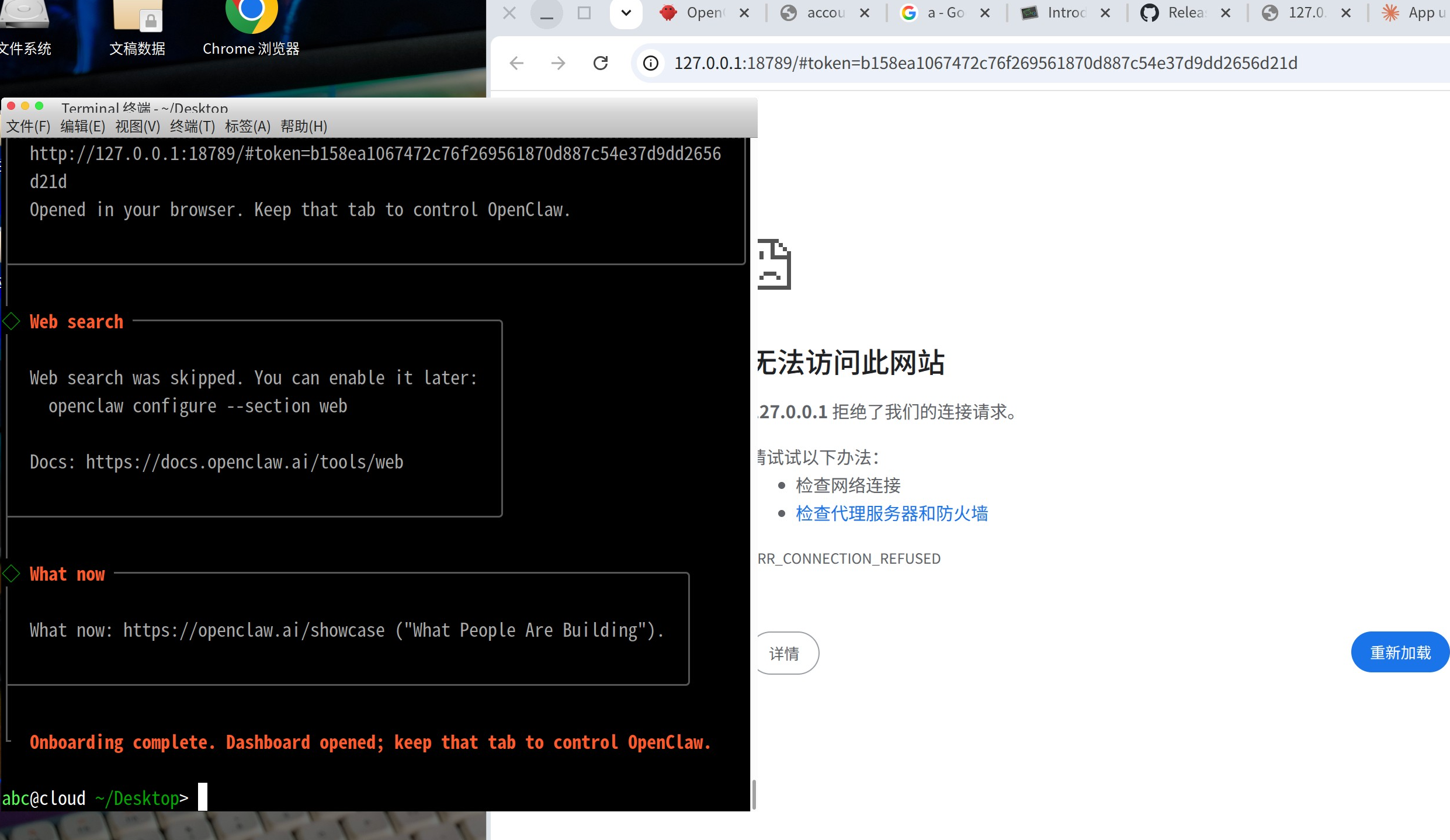The width and height of the screenshot is (1450, 840).
Task: Click the 详情 details button
Action: (x=785, y=653)
